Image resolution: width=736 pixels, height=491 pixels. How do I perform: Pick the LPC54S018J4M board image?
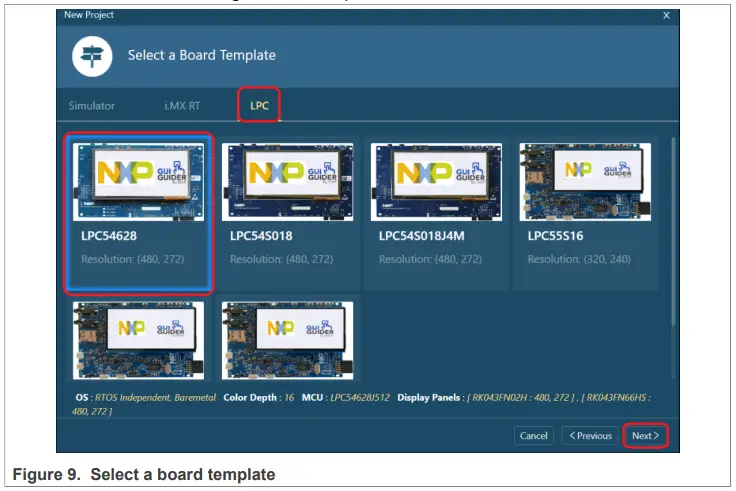pyautogui.click(x=436, y=182)
